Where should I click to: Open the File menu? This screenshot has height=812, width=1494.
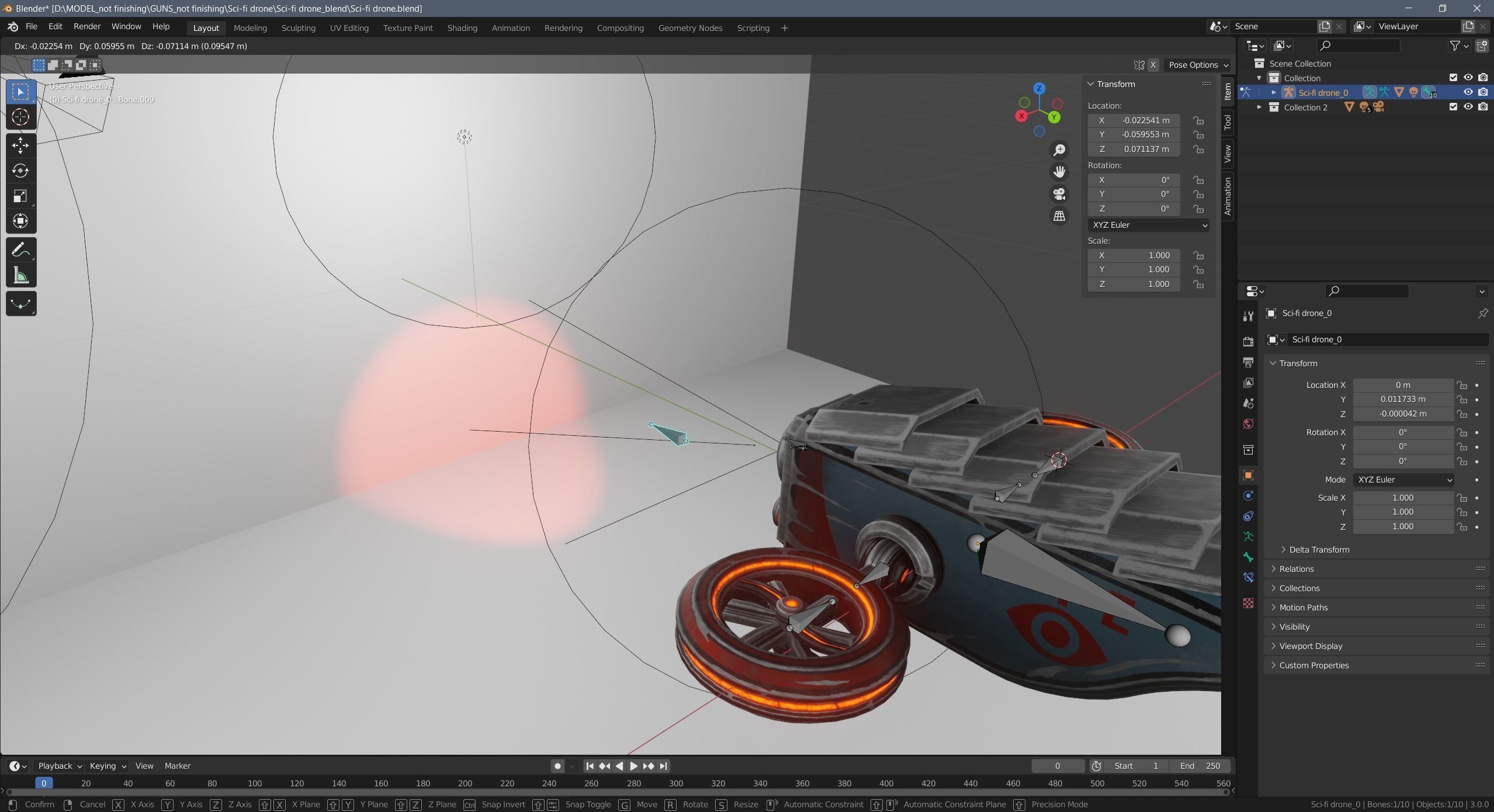tap(32, 27)
